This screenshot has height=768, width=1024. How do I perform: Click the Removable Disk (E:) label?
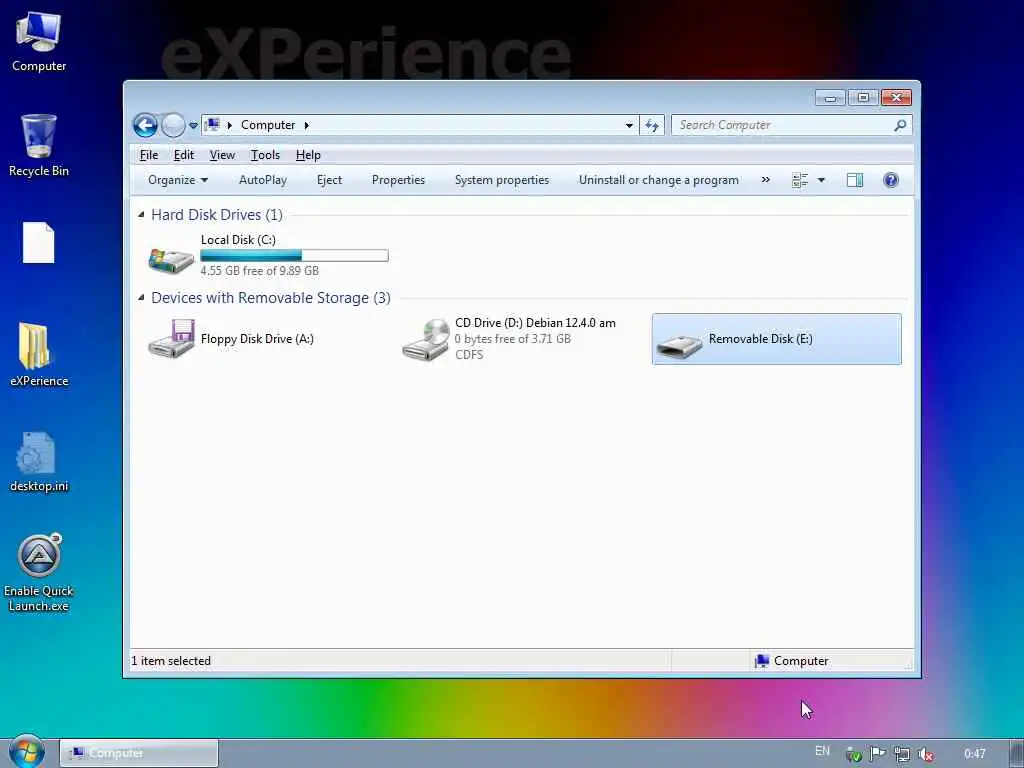[x=761, y=338]
